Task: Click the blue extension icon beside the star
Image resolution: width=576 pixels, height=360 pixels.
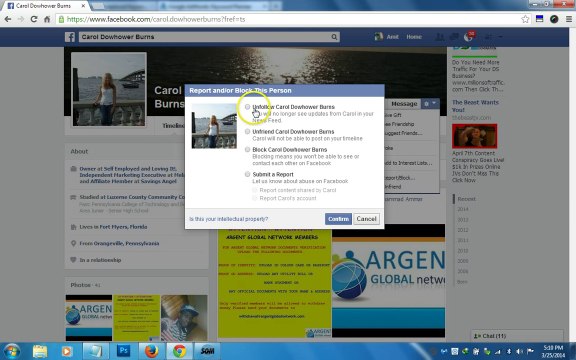Action: point(539,19)
